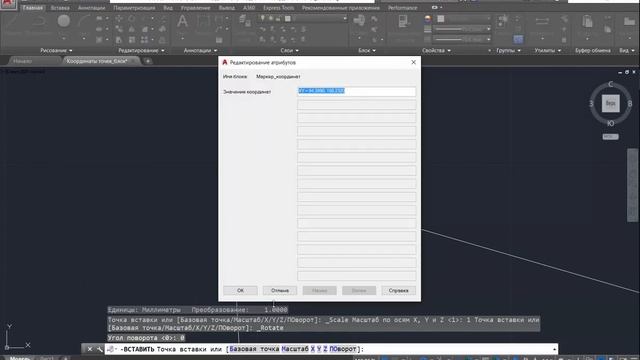640x360 pixels.
Task: Expand the Аннотации panel
Action: pyautogui.click(x=200, y=50)
